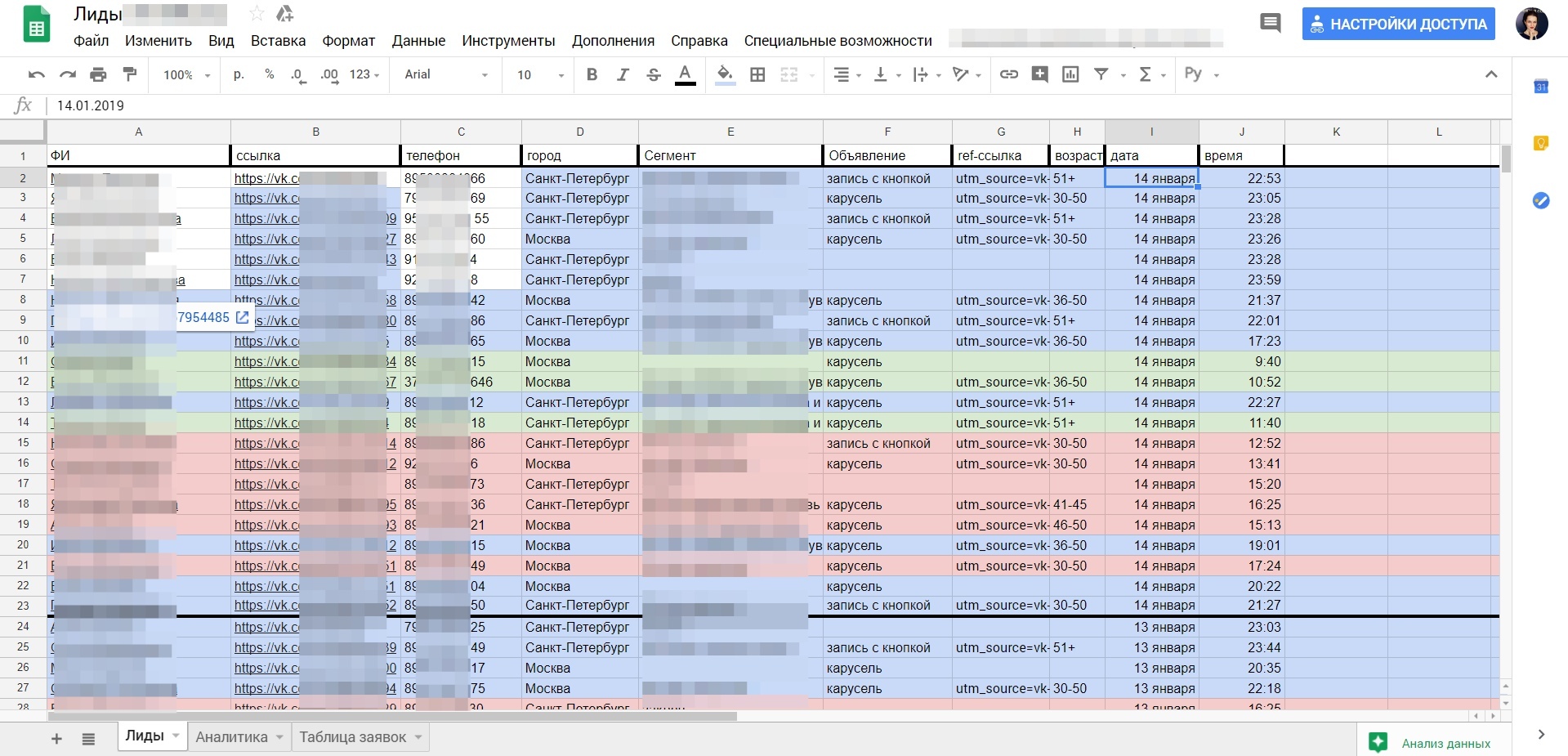Open the zoom 100% dropdown
Screen dimensions: 1568x756
[x=186, y=74]
